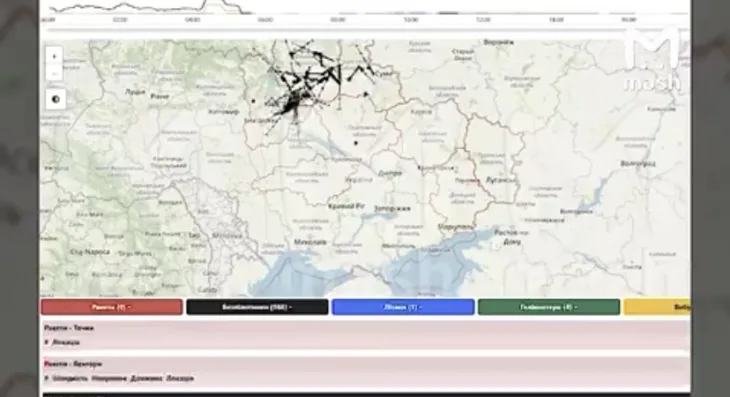Sort Ракети - Точки table by Локація
The image size is (730, 397).
click(66, 342)
